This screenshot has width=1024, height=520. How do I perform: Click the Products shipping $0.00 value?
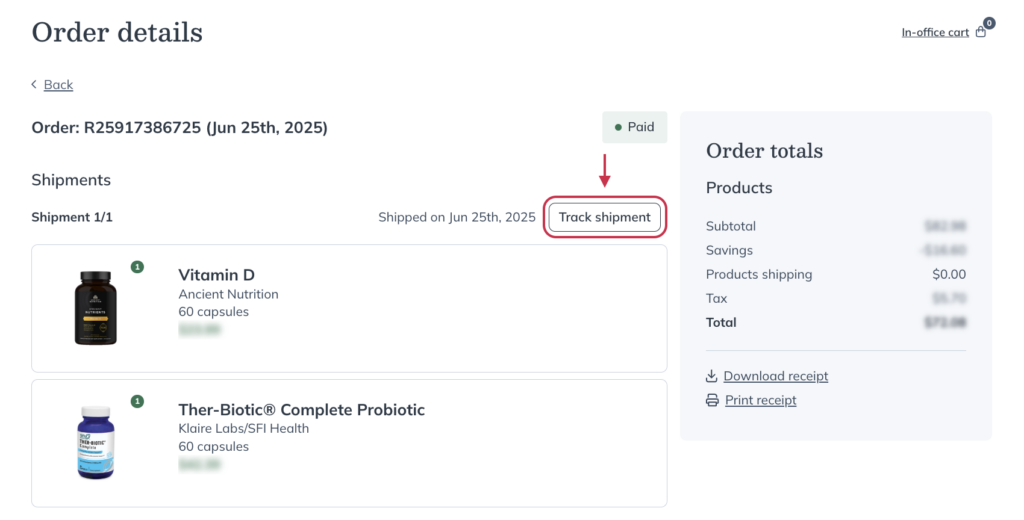949,274
